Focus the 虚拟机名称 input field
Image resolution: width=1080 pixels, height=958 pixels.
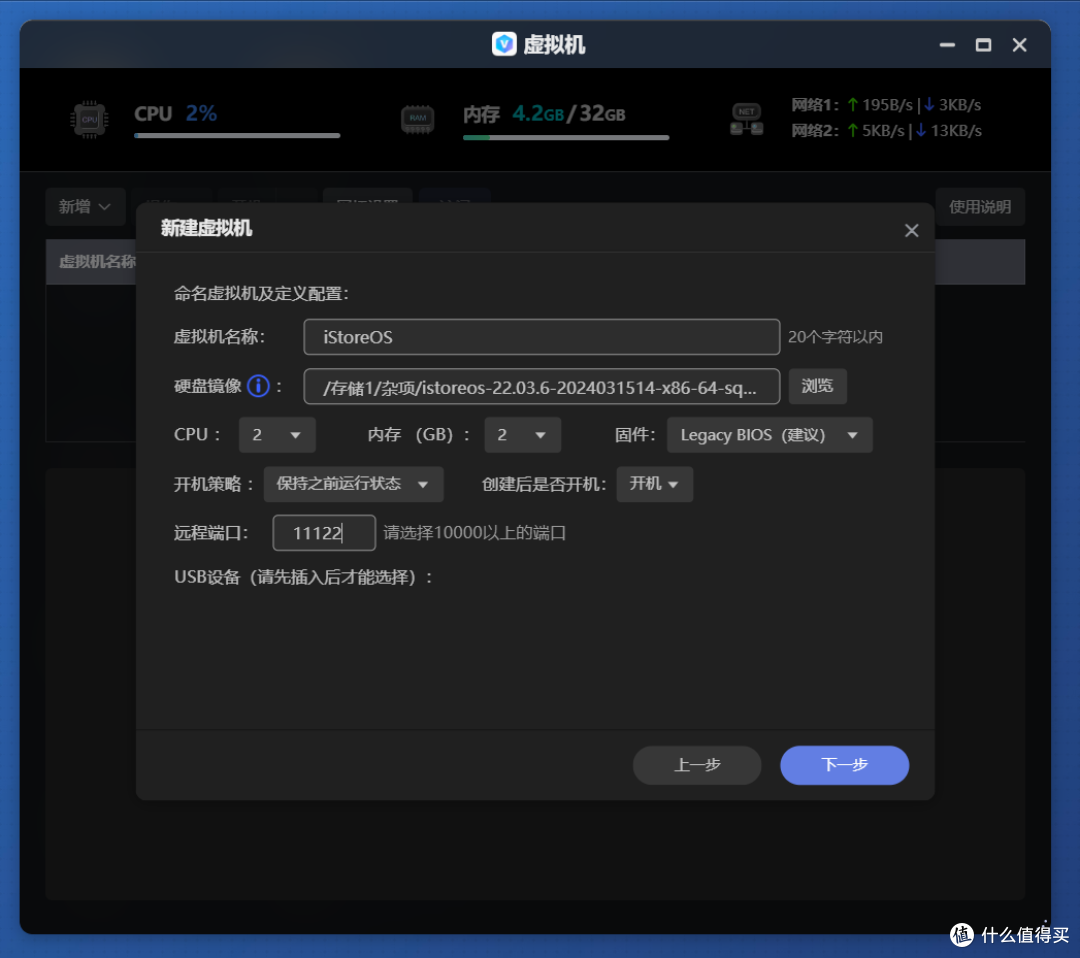click(x=541, y=337)
